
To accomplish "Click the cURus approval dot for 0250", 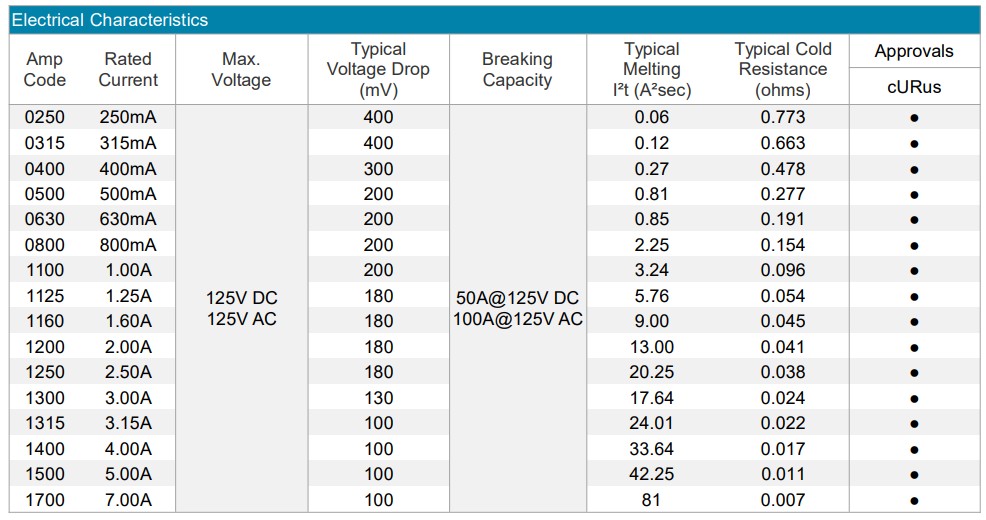I will click(914, 118).
